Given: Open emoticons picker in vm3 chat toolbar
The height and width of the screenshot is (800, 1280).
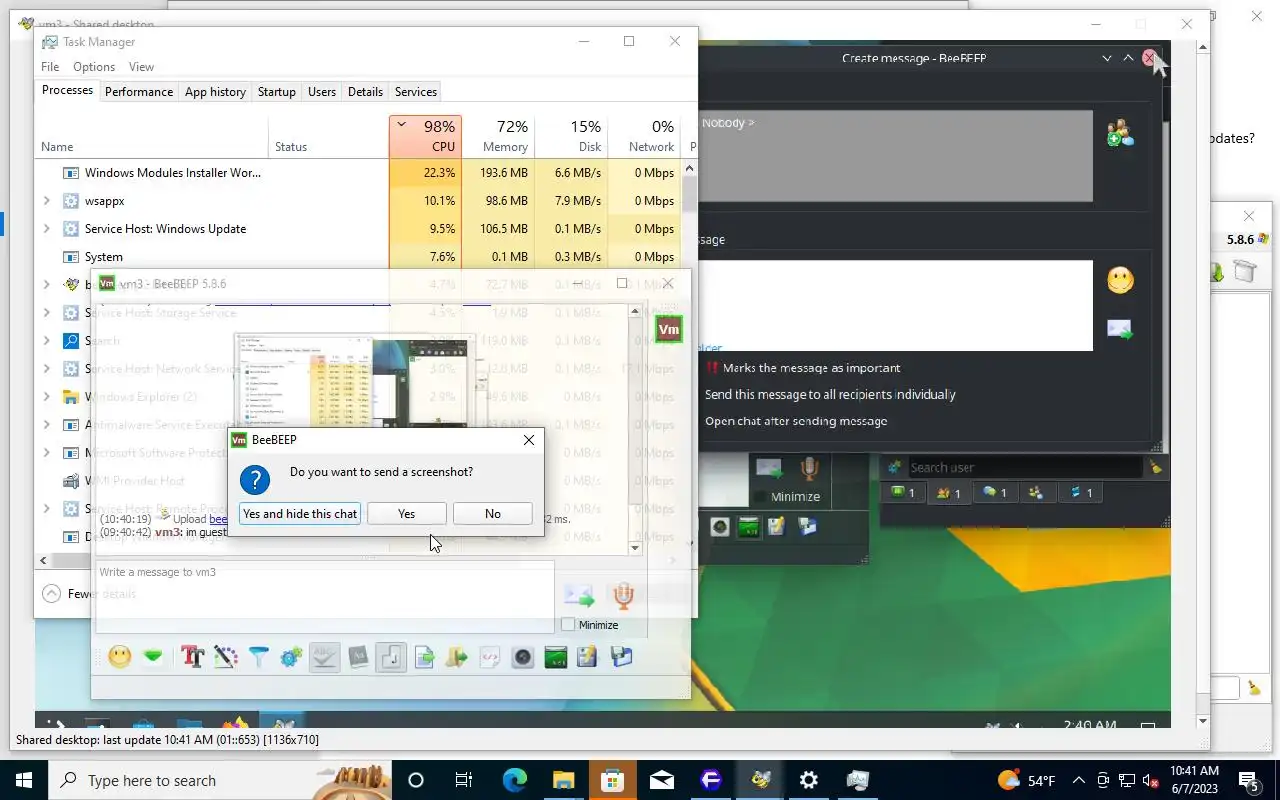Looking at the screenshot, I should pos(120,657).
